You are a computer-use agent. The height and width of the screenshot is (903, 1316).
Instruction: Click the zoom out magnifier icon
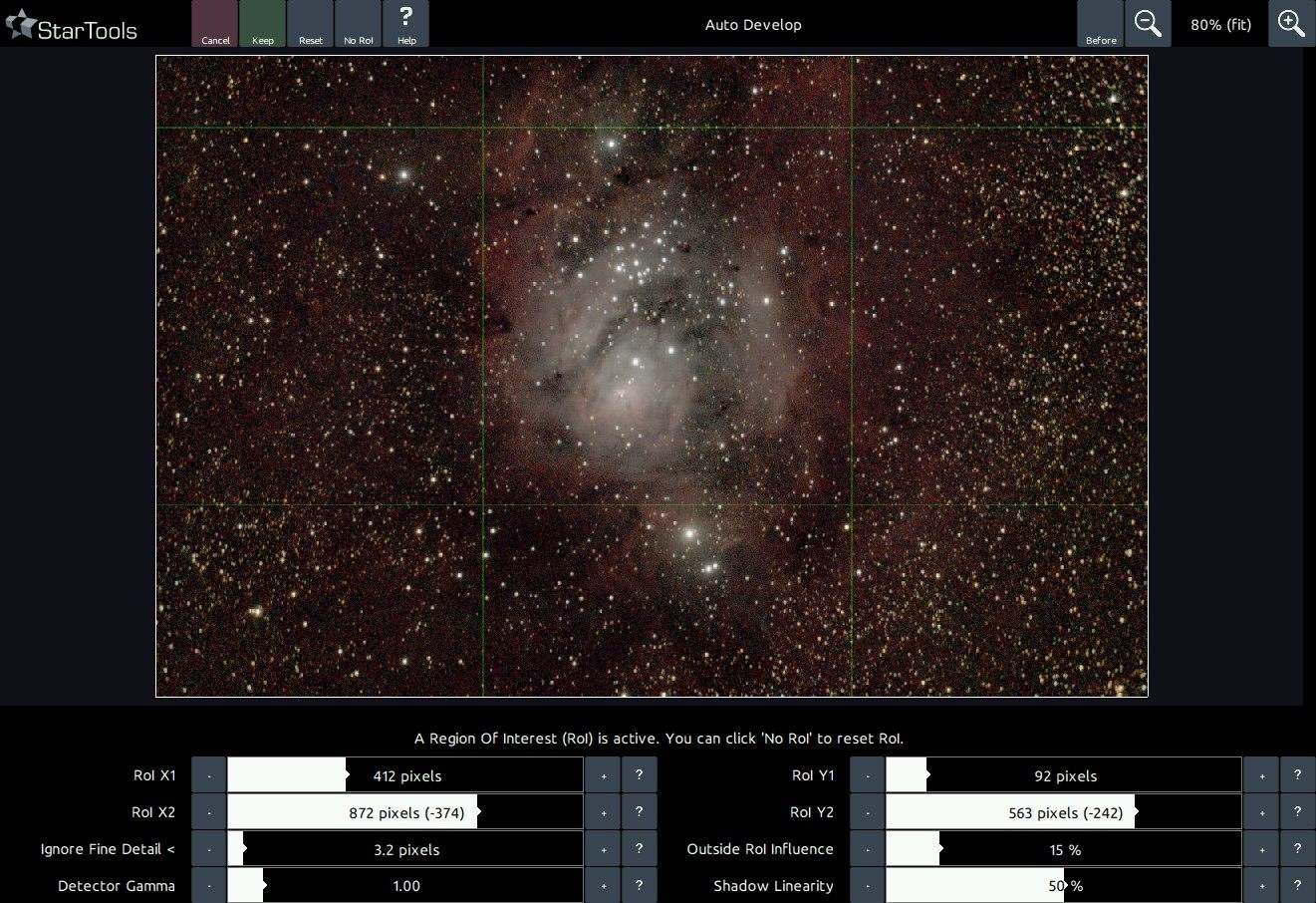tap(1148, 24)
